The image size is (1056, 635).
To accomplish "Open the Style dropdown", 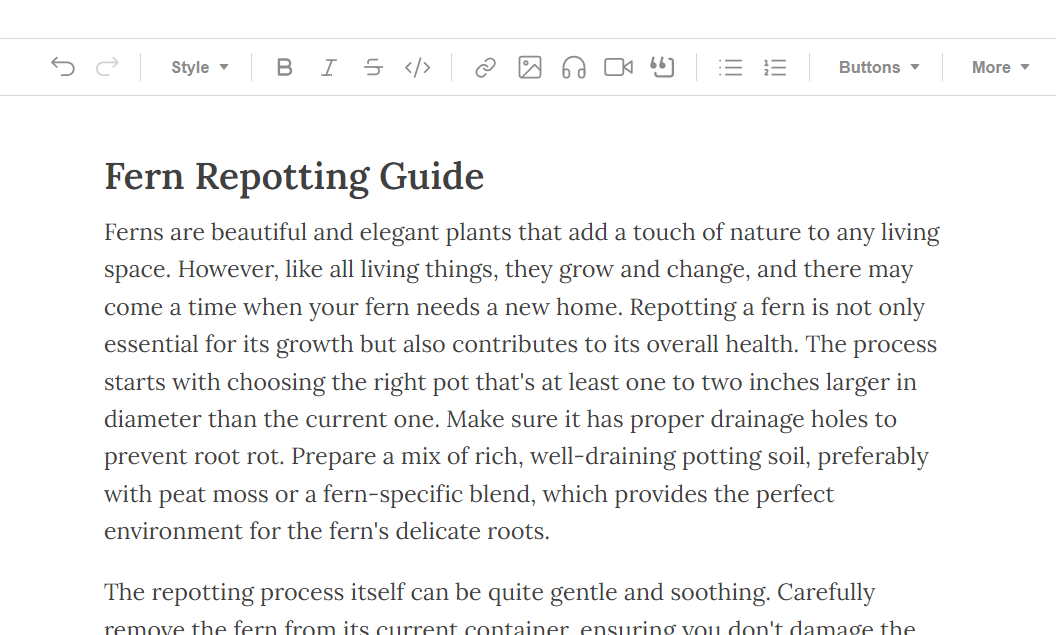I will pos(199,67).
